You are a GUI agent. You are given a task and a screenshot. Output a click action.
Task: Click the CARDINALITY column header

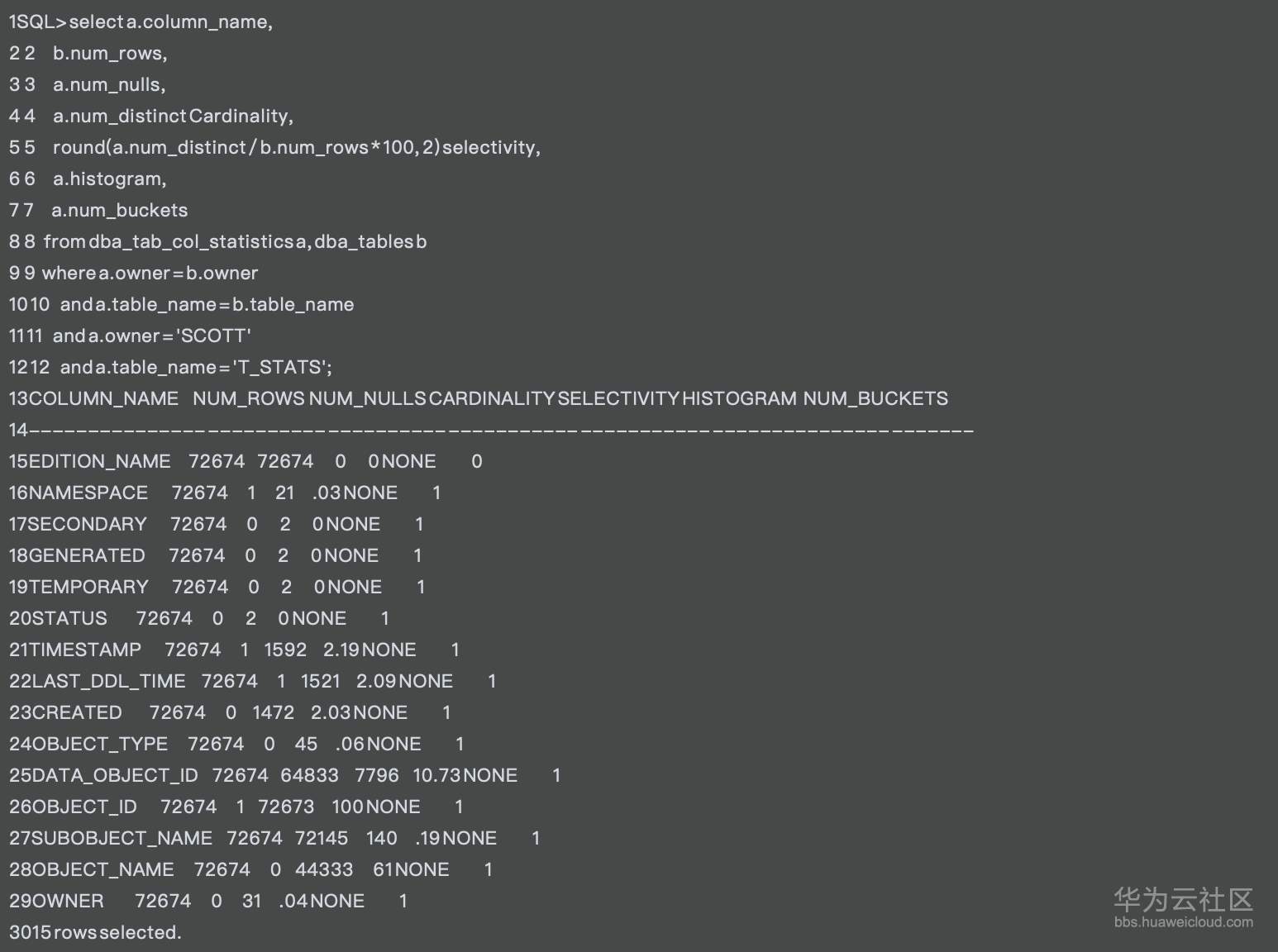(x=492, y=399)
